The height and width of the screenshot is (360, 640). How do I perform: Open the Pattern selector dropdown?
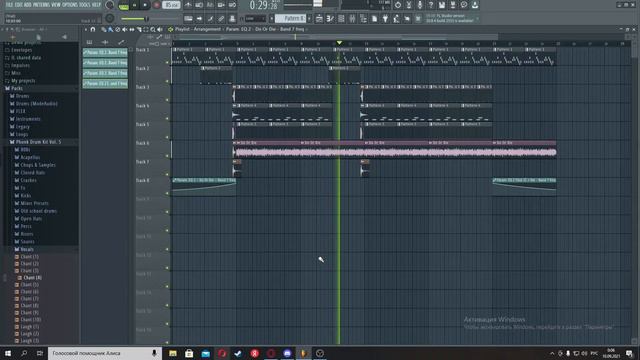[290, 18]
